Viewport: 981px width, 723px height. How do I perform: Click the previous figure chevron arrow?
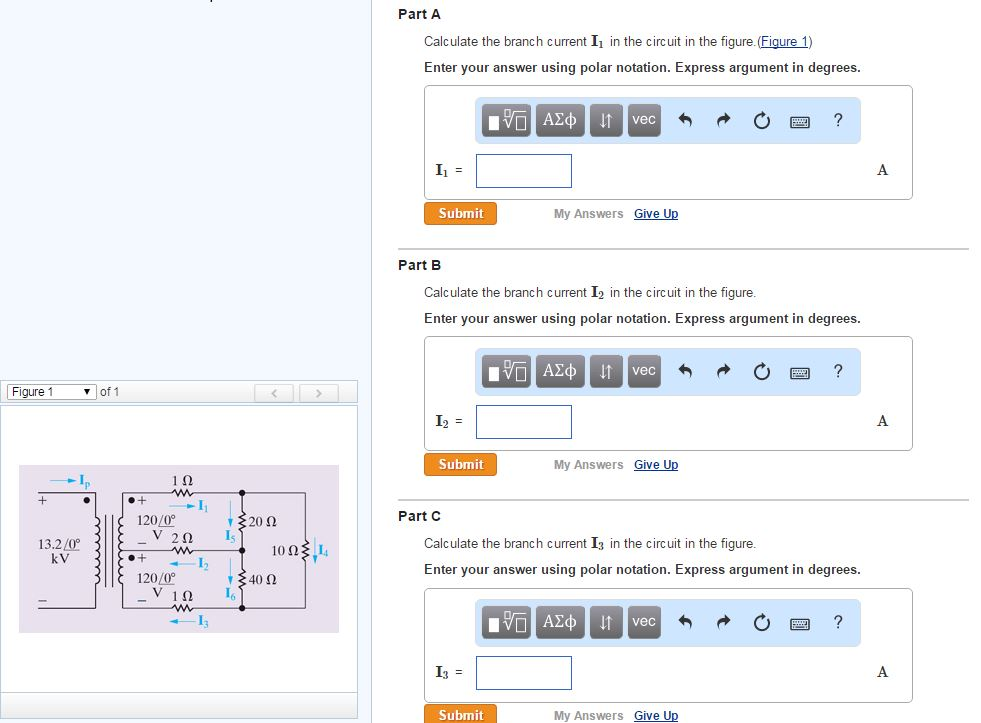click(x=274, y=392)
